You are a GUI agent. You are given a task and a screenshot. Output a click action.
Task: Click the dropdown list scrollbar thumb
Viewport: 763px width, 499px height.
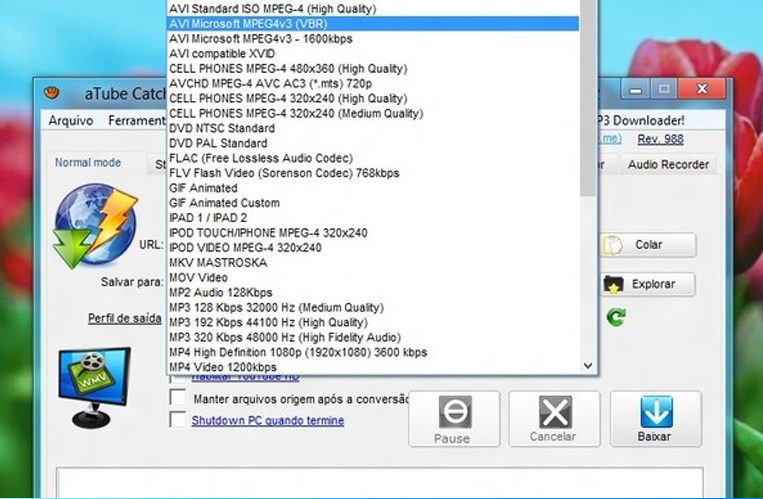pos(588,97)
